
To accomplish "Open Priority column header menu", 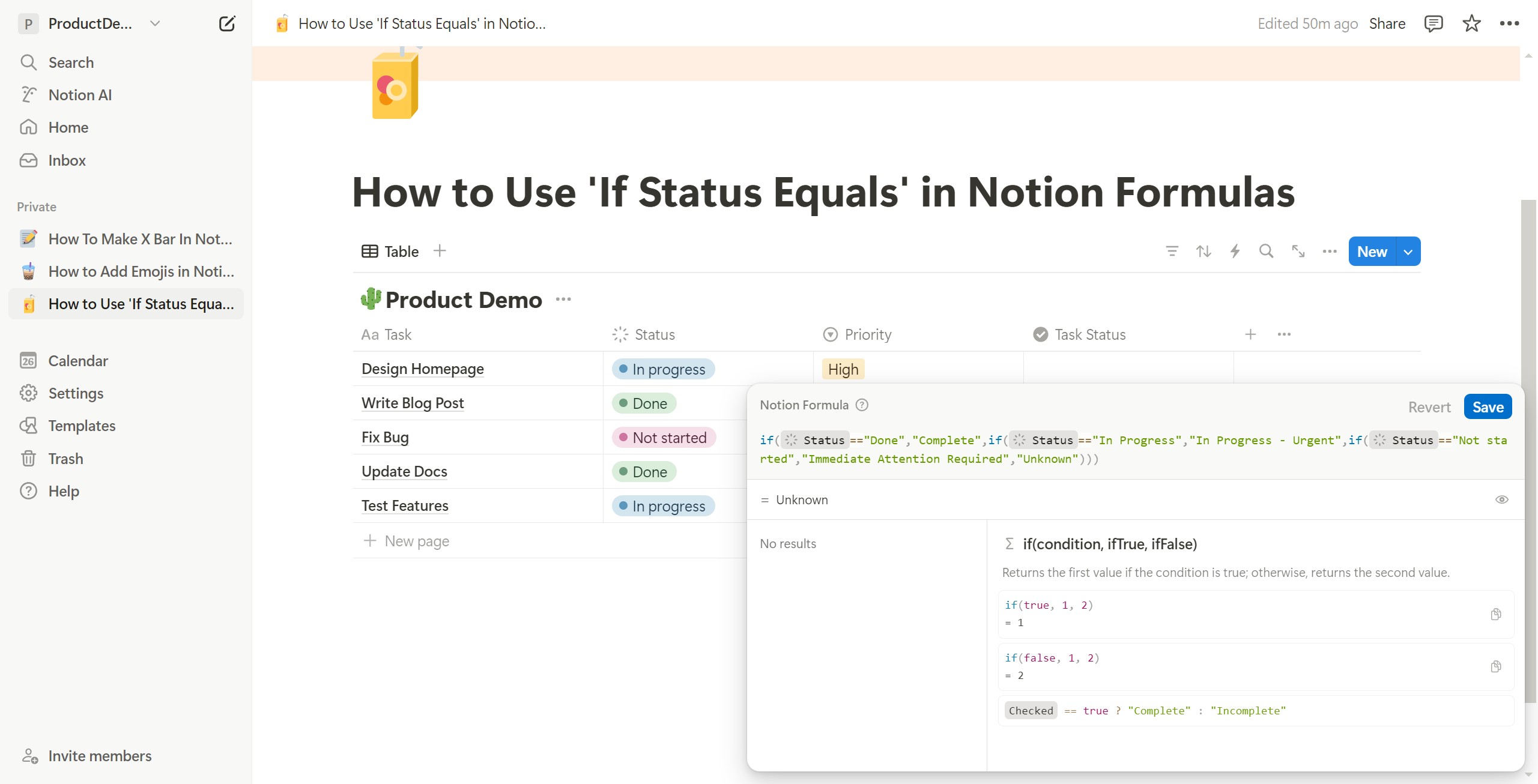I will 857,334.
